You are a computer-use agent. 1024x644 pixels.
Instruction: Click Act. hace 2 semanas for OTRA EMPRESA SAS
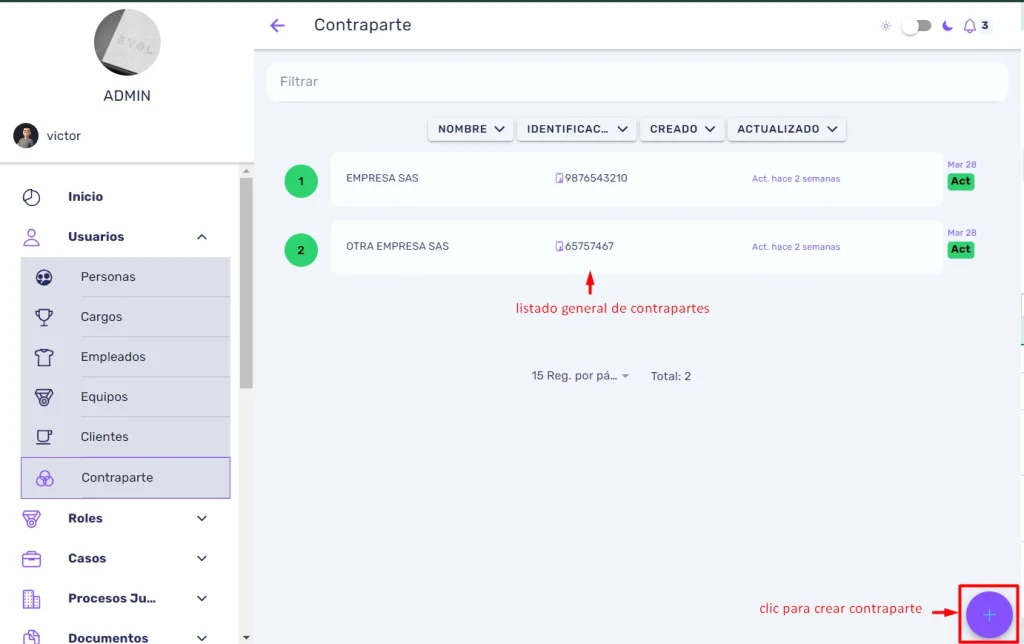pos(795,247)
